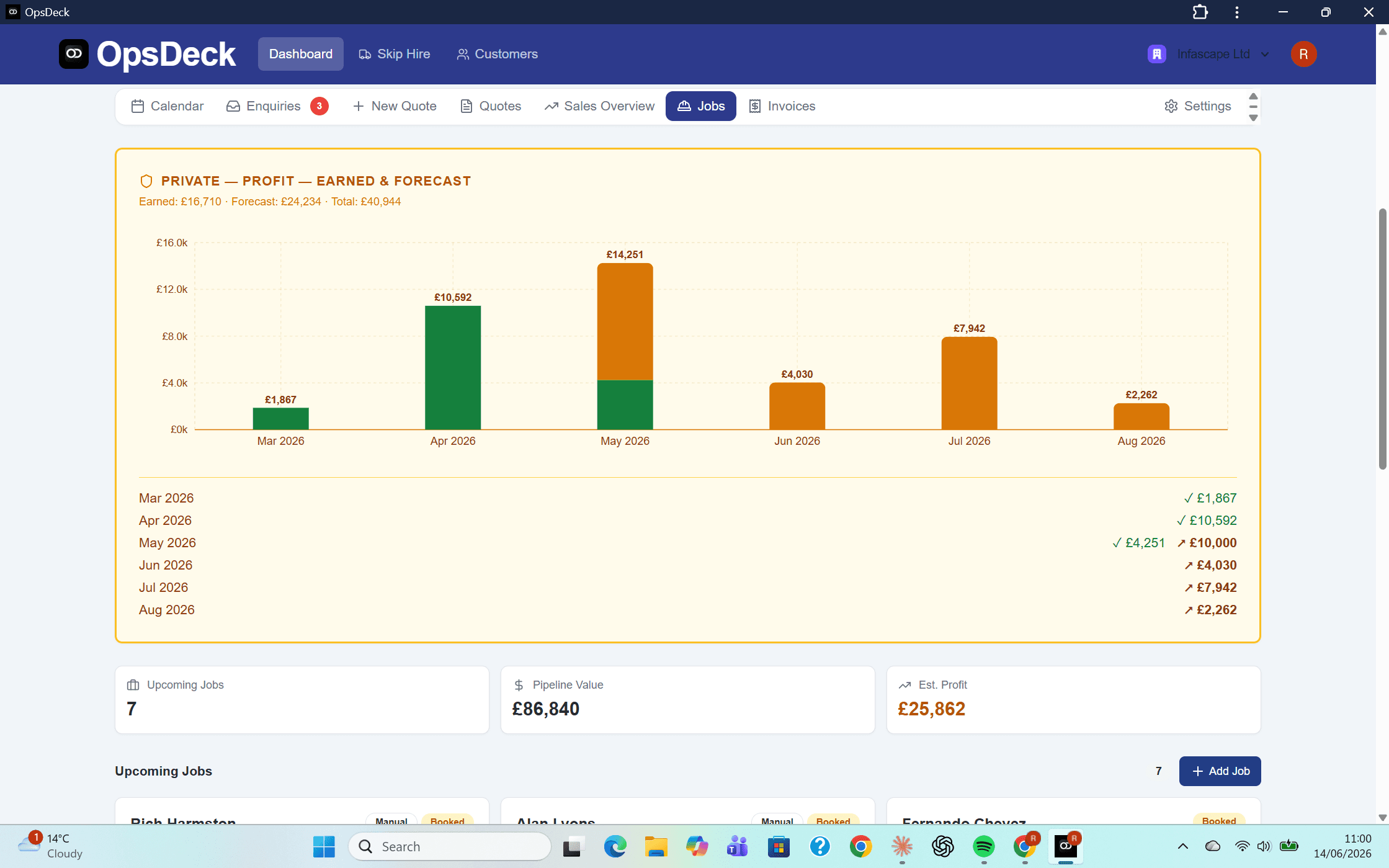This screenshot has height=868, width=1389.
Task: Click the Jun 2026 orange bar
Action: click(797, 406)
